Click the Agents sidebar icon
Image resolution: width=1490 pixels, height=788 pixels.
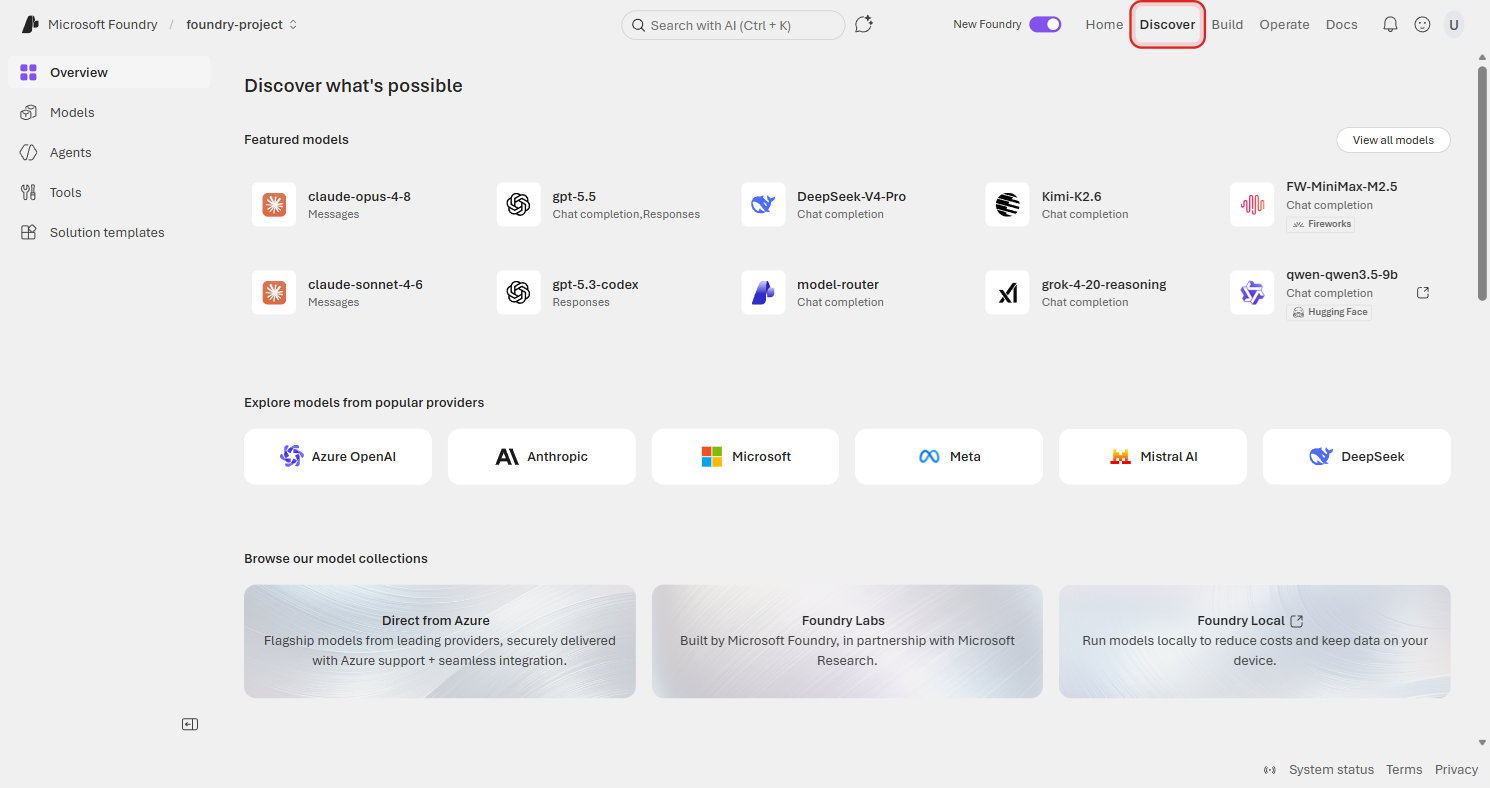click(x=28, y=152)
